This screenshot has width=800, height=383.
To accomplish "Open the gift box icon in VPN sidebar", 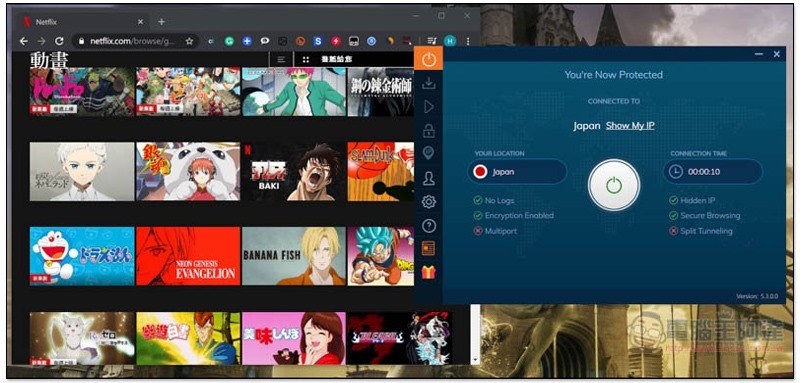I will pos(429,272).
